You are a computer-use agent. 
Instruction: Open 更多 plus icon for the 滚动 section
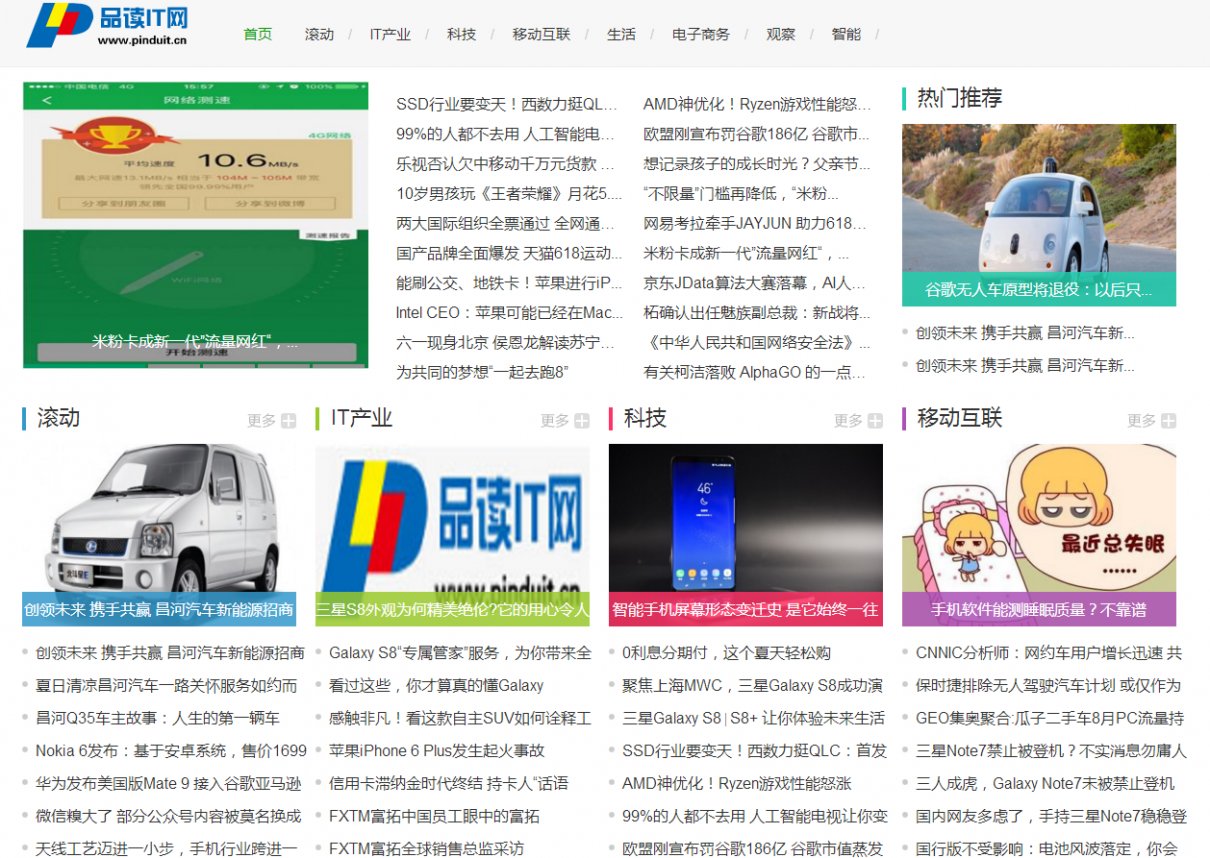pyautogui.click(x=288, y=421)
